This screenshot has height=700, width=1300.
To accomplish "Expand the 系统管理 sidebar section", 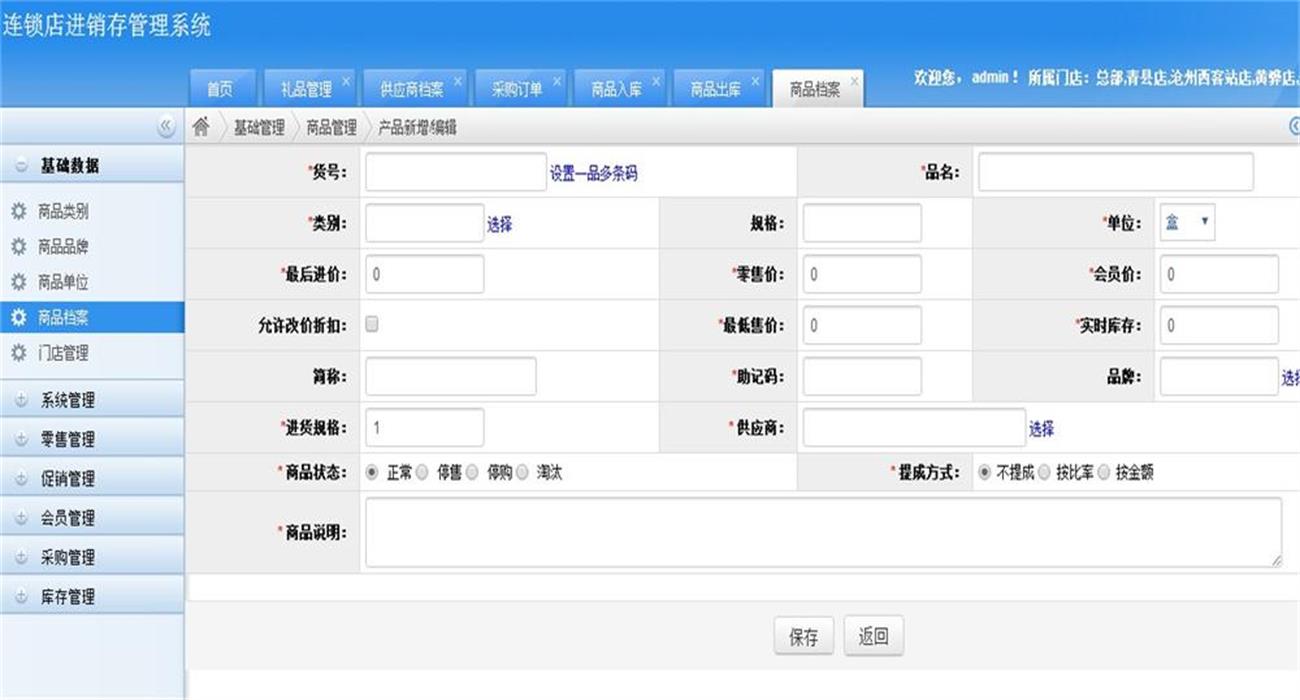I will click(x=68, y=401).
